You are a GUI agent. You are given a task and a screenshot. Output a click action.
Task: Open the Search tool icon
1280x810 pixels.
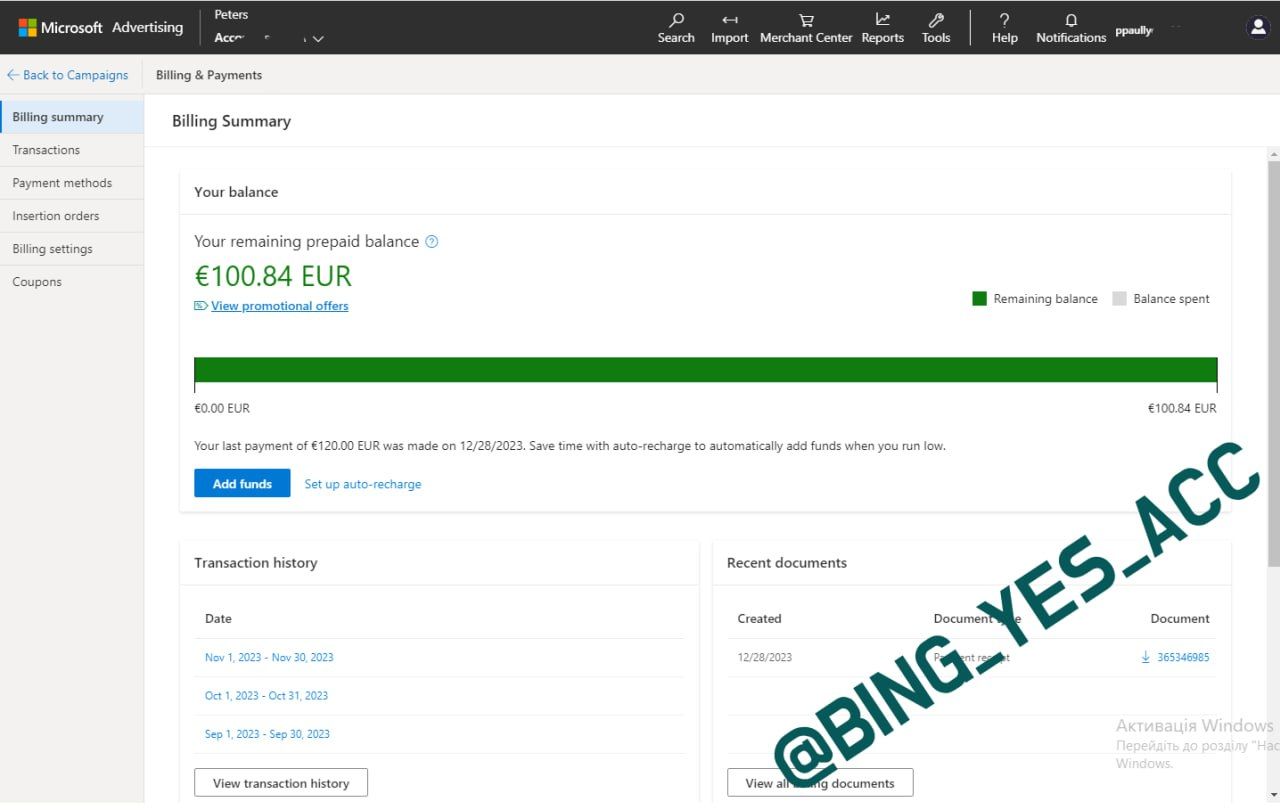pyautogui.click(x=676, y=20)
